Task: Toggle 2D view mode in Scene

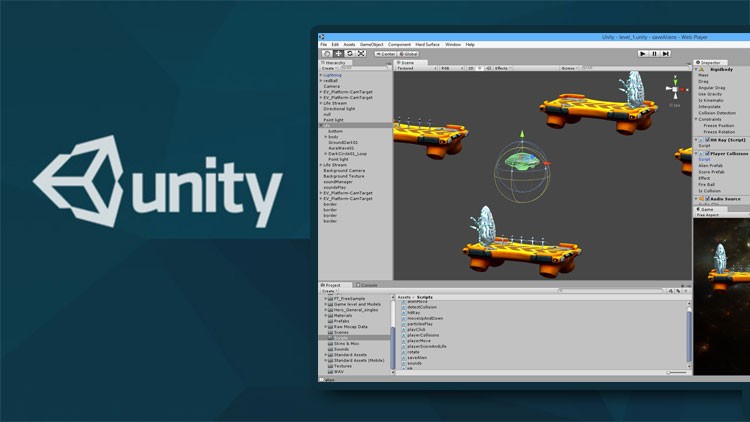Action: tap(471, 68)
